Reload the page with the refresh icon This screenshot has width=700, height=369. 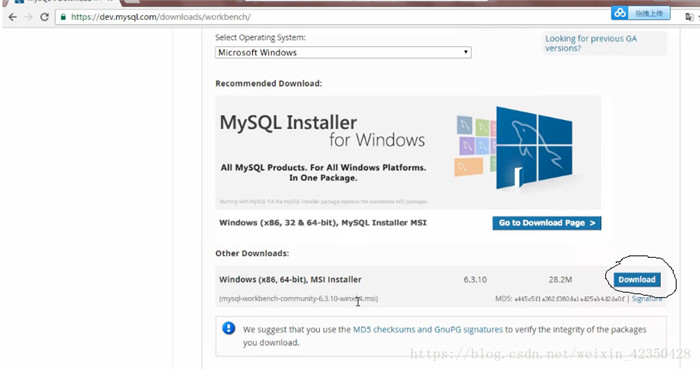(x=44, y=17)
